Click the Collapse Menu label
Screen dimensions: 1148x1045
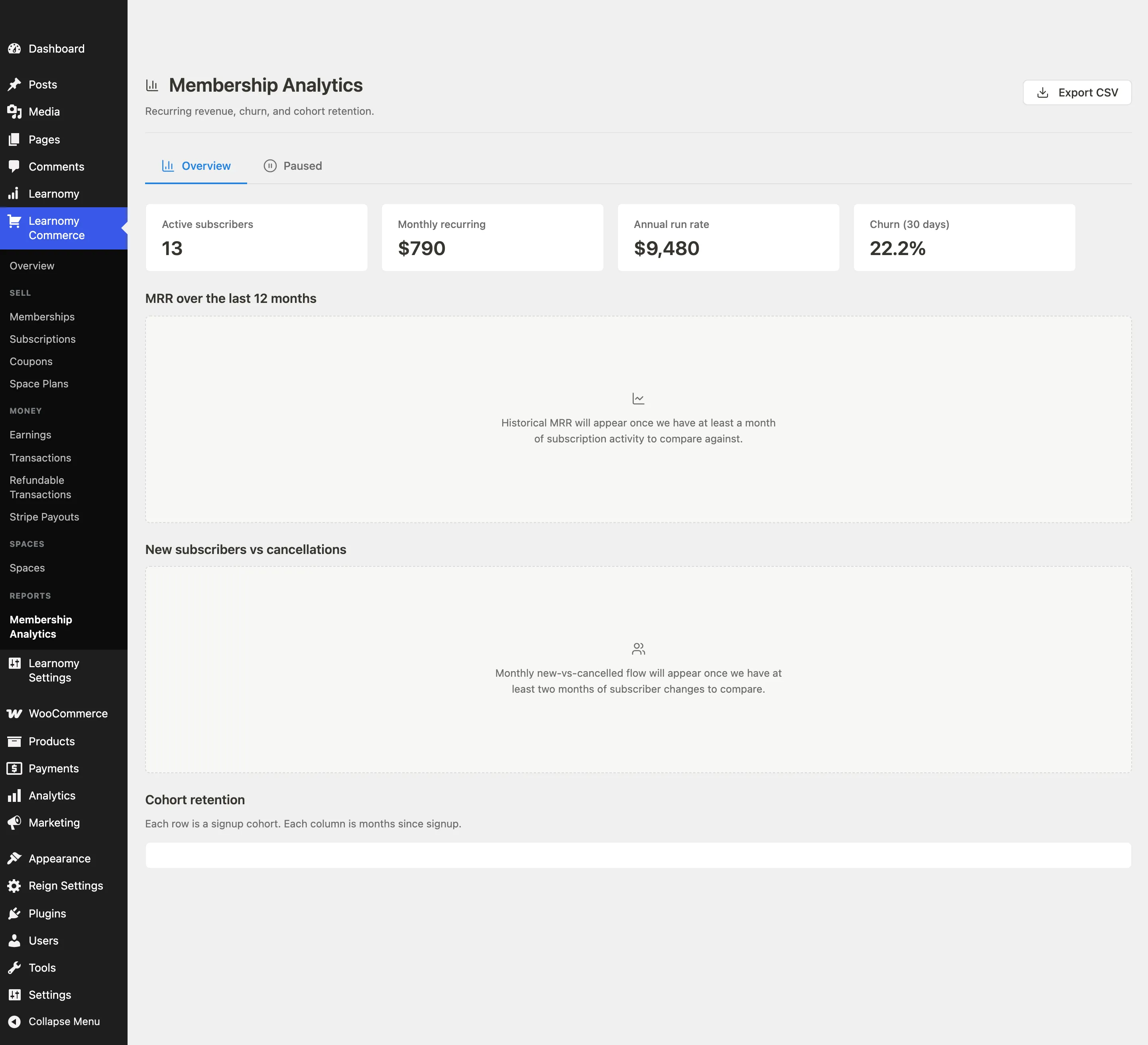pyautogui.click(x=64, y=1021)
